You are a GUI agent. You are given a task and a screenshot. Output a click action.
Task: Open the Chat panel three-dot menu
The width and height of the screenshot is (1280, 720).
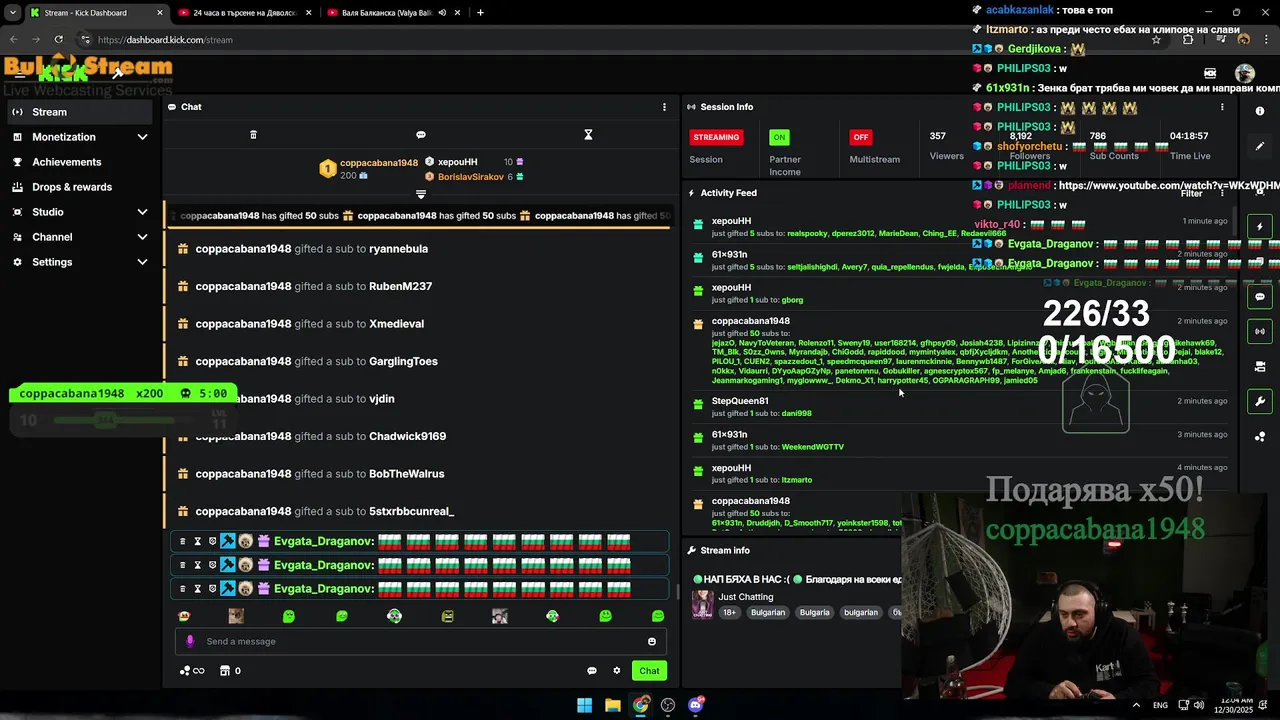pos(664,107)
